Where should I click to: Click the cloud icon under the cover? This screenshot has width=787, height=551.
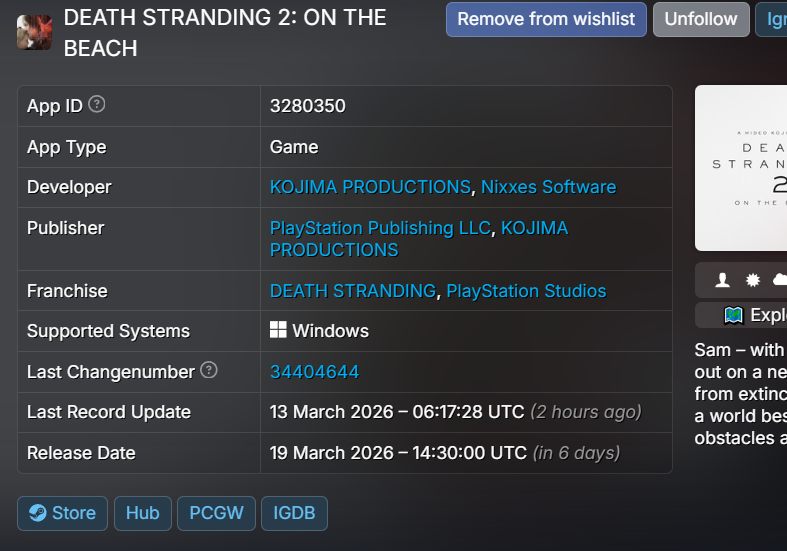(779, 281)
